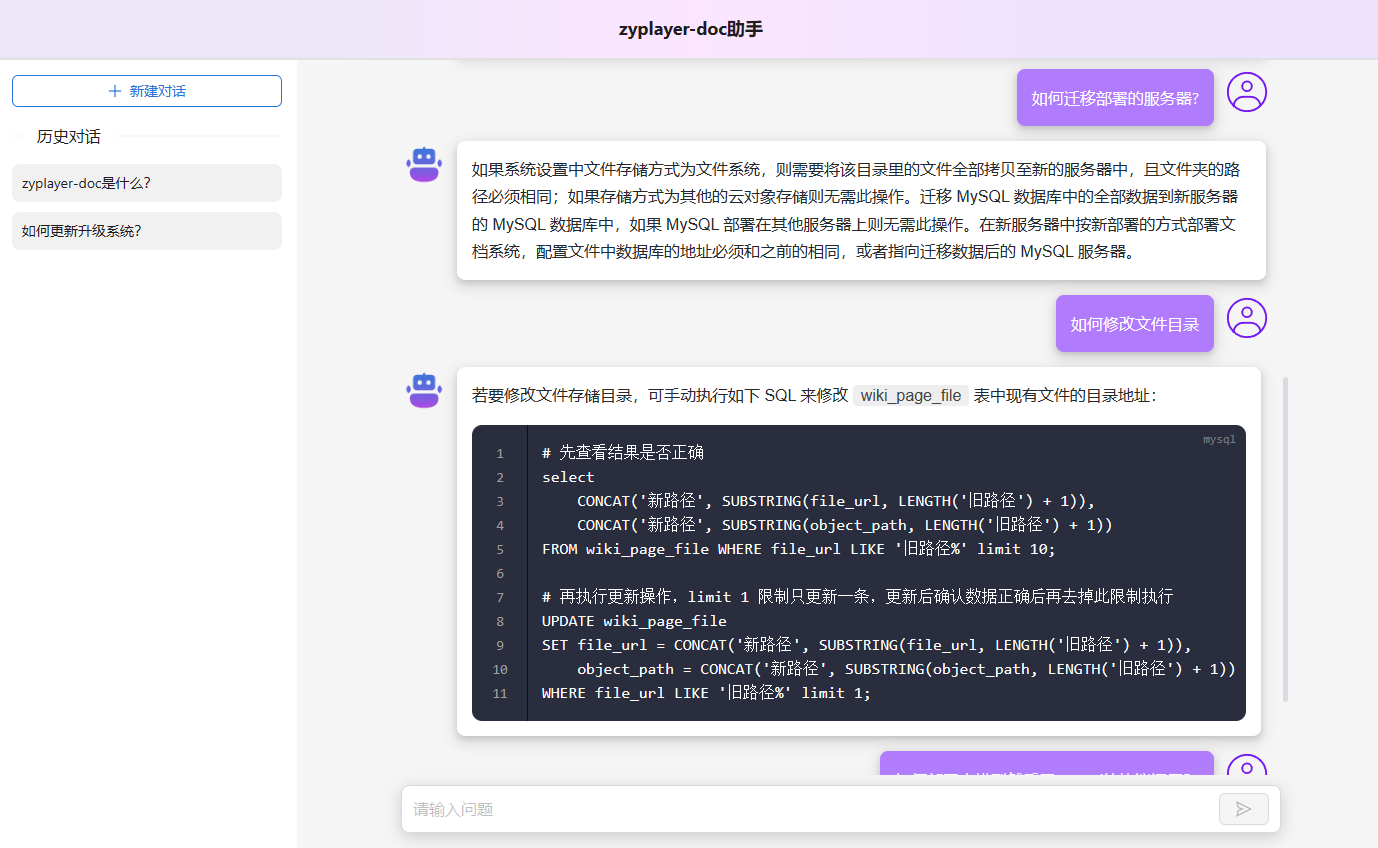1378x848 pixels.
Task: Click the 新建对话 button
Action: tap(147, 91)
